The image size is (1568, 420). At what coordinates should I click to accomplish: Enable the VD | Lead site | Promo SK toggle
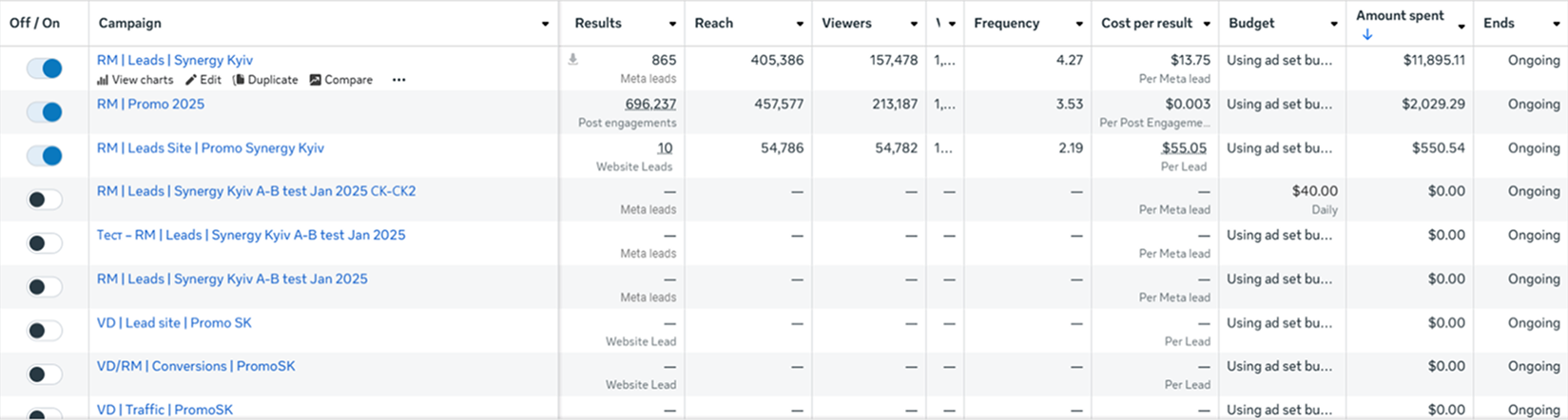click(44, 331)
